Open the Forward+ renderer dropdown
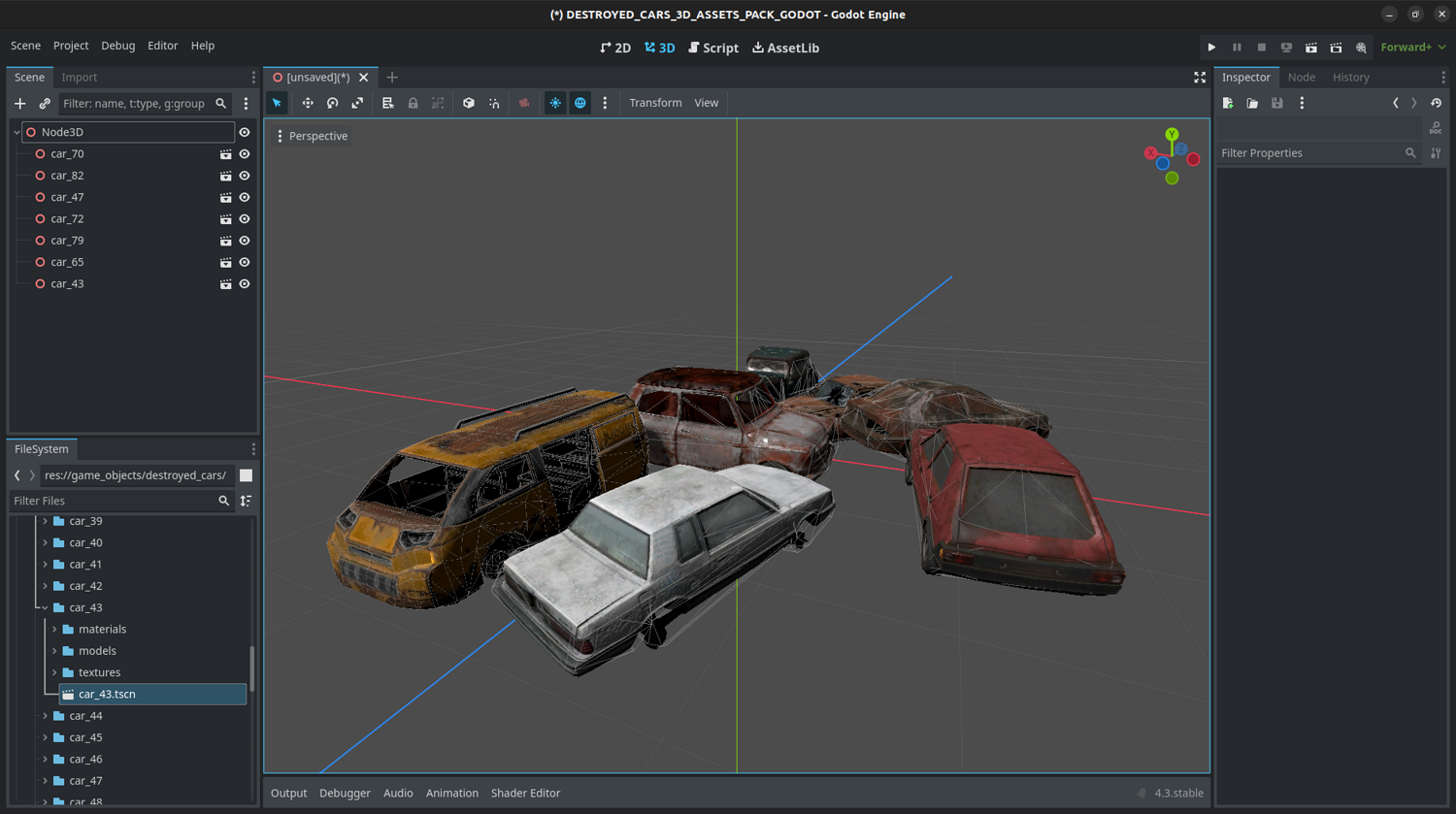Viewport: 1456px width, 814px height. 1412,48
